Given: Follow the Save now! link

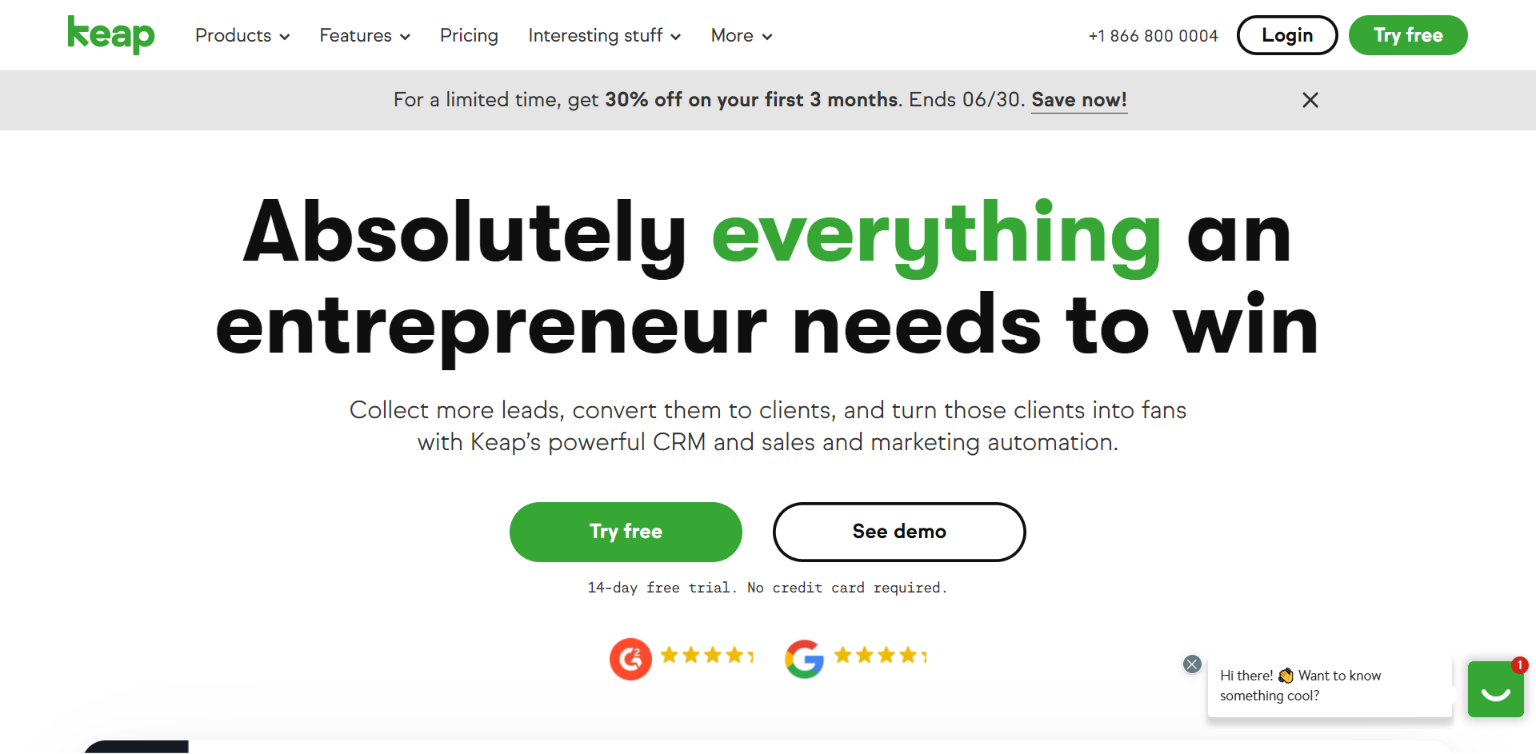Looking at the screenshot, I should [x=1079, y=100].
